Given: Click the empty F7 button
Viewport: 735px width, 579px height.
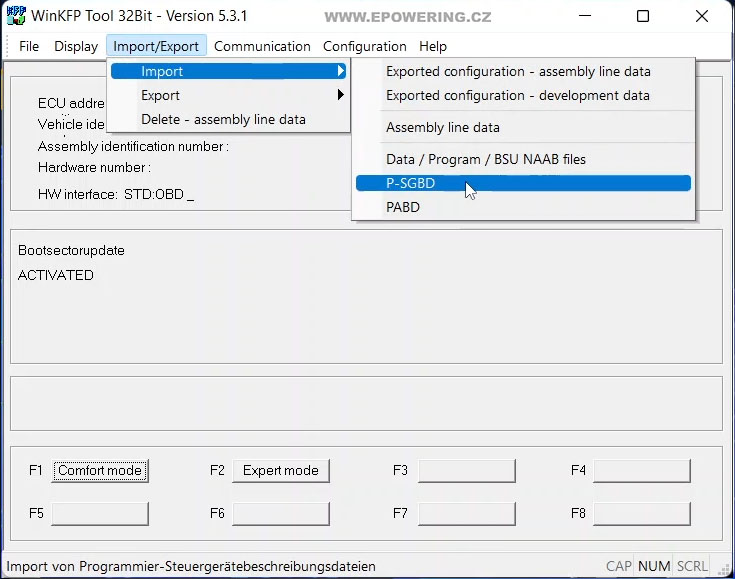Looking at the screenshot, I should coord(466,513).
